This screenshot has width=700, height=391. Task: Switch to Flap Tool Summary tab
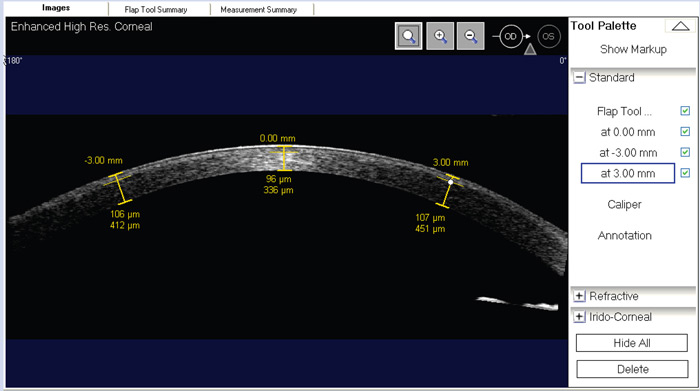click(156, 9)
